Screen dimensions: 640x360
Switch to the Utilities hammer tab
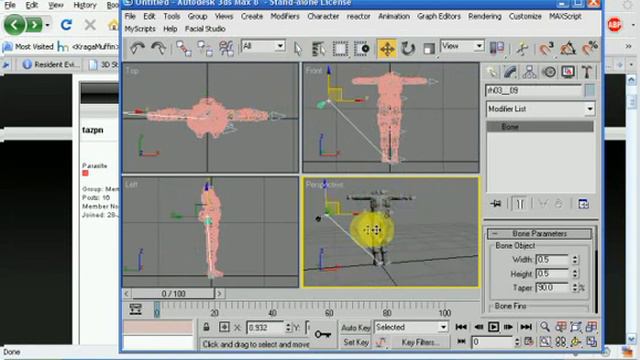[x=587, y=72]
